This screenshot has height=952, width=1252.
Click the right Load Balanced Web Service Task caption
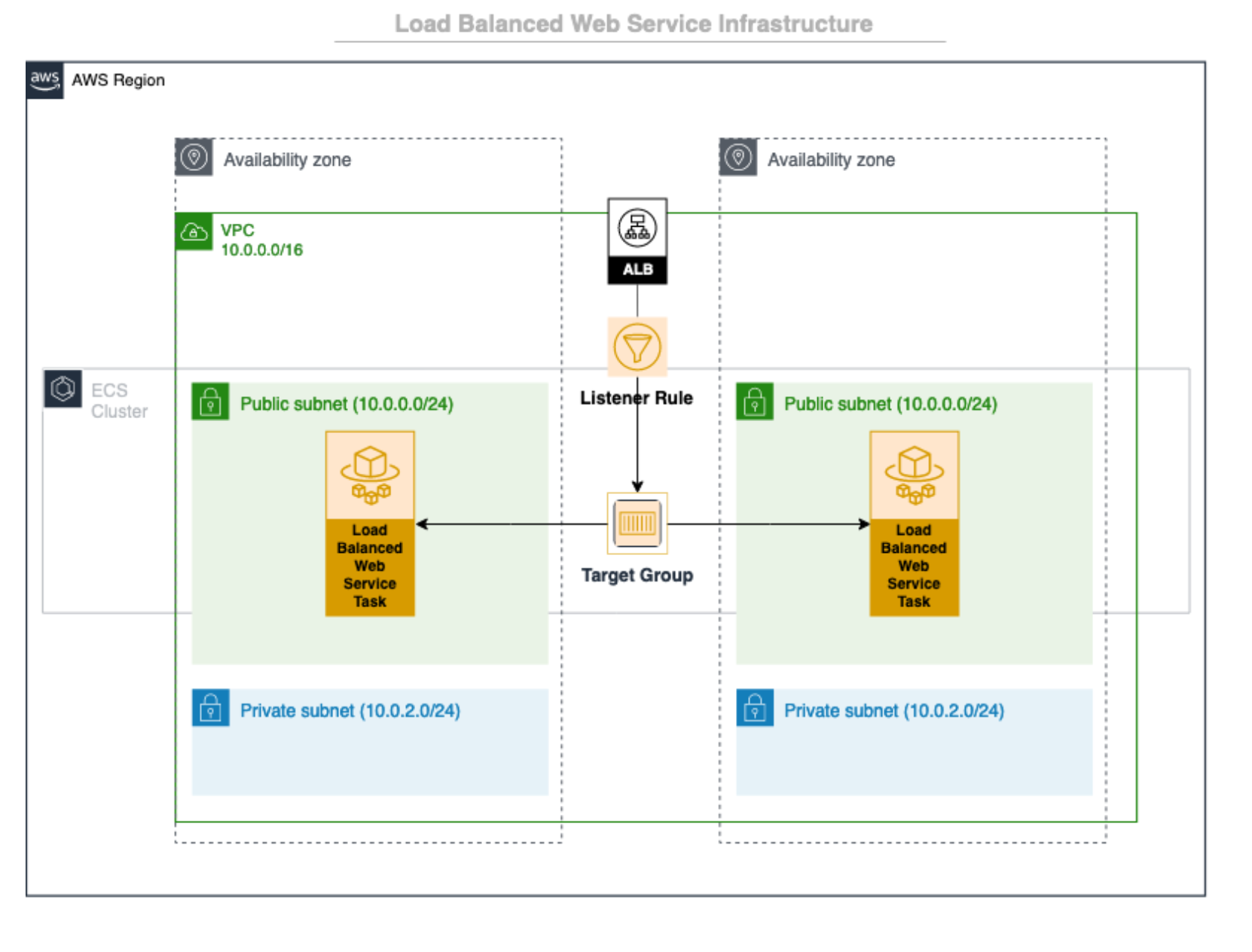tap(914, 566)
